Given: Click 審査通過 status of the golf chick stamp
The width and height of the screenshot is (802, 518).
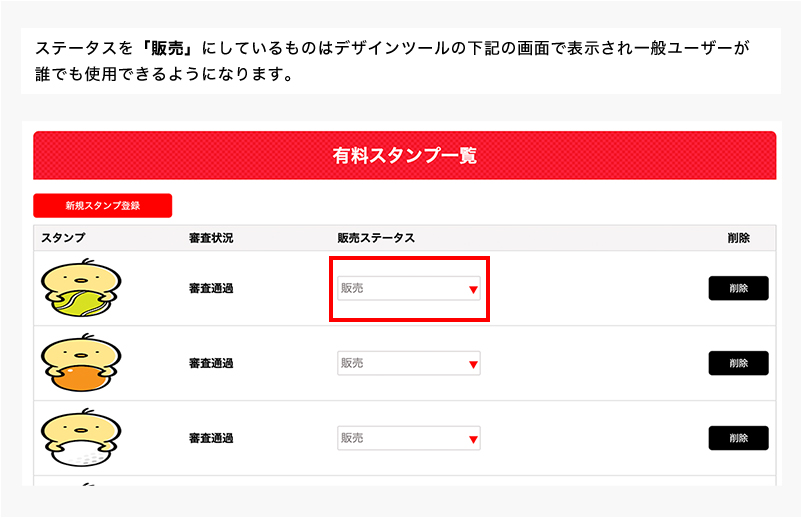Looking at the screenshot, I should 211,438.
